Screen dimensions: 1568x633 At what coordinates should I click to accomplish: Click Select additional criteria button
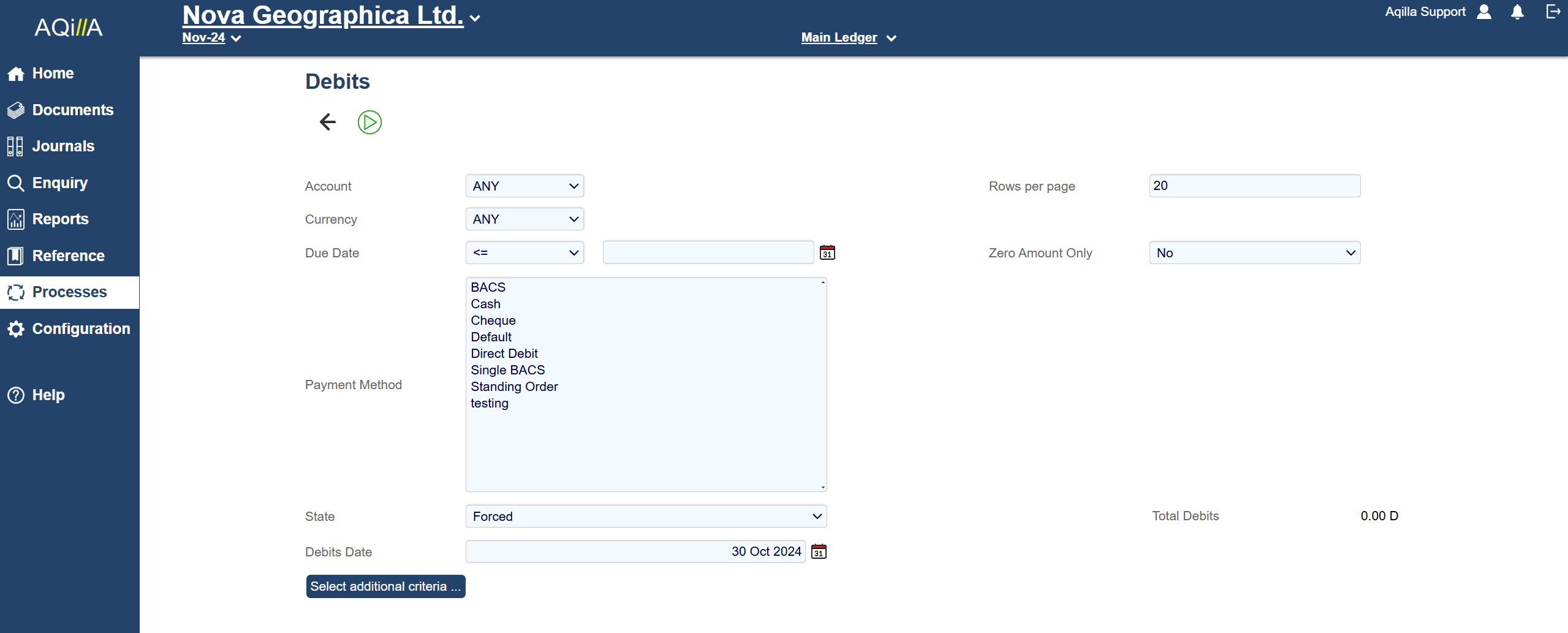click(385, 586)
